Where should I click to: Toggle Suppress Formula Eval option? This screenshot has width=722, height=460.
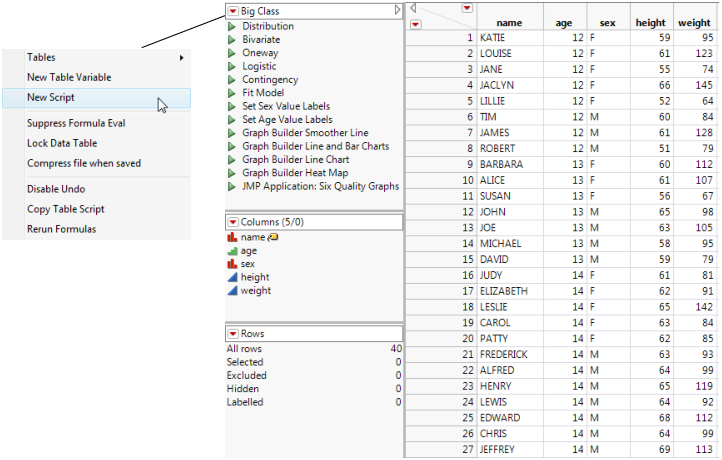[75, 123]
